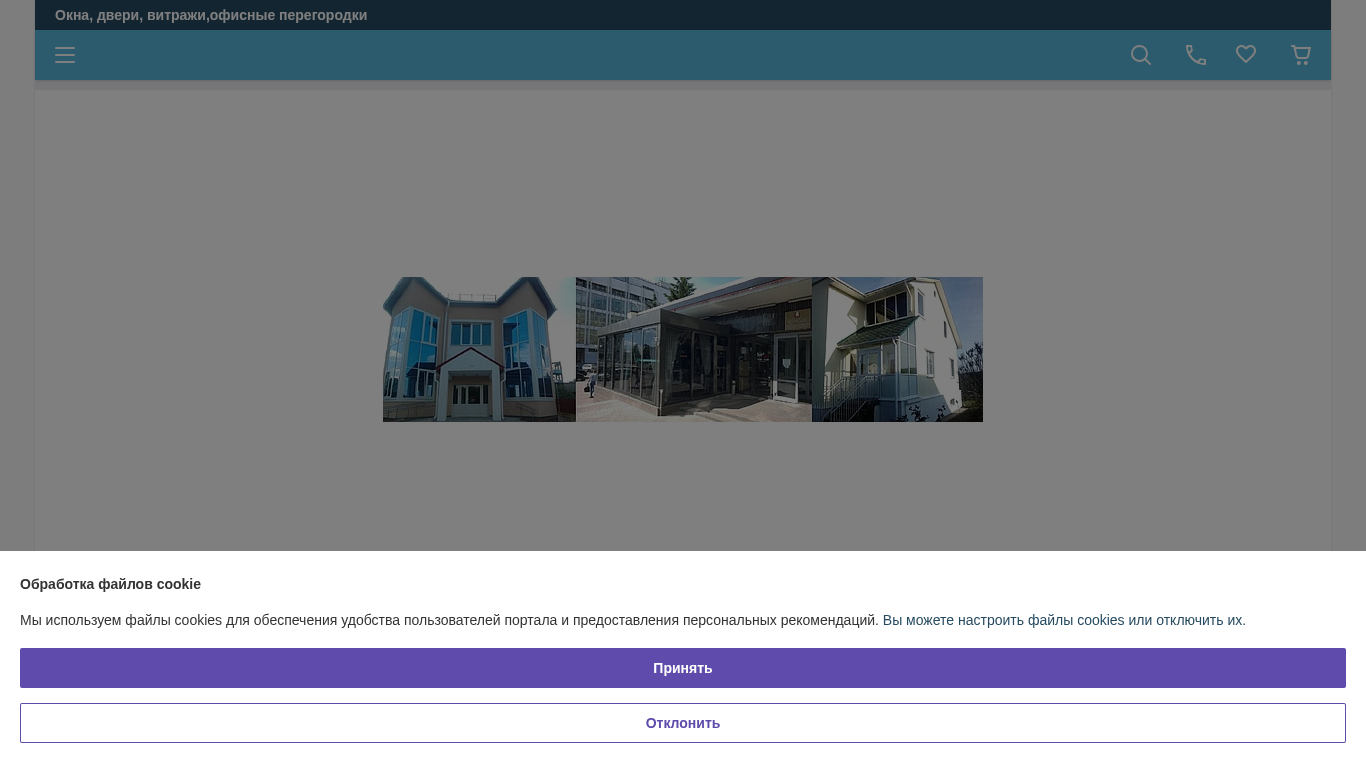This screenshot has width=1366, height=768.
Task: Click the phone contact icon
Action: point(1196,55)
